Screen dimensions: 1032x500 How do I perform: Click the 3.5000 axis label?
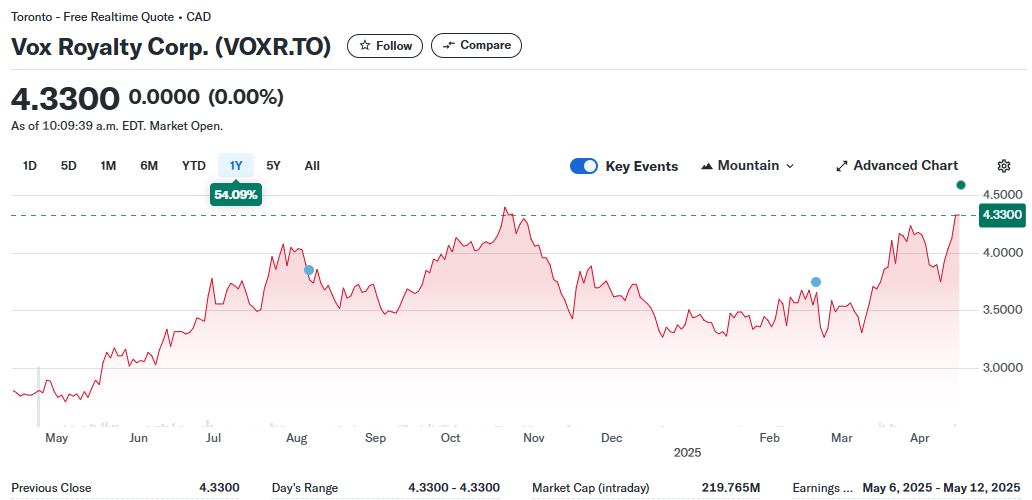click(1003, 310)
